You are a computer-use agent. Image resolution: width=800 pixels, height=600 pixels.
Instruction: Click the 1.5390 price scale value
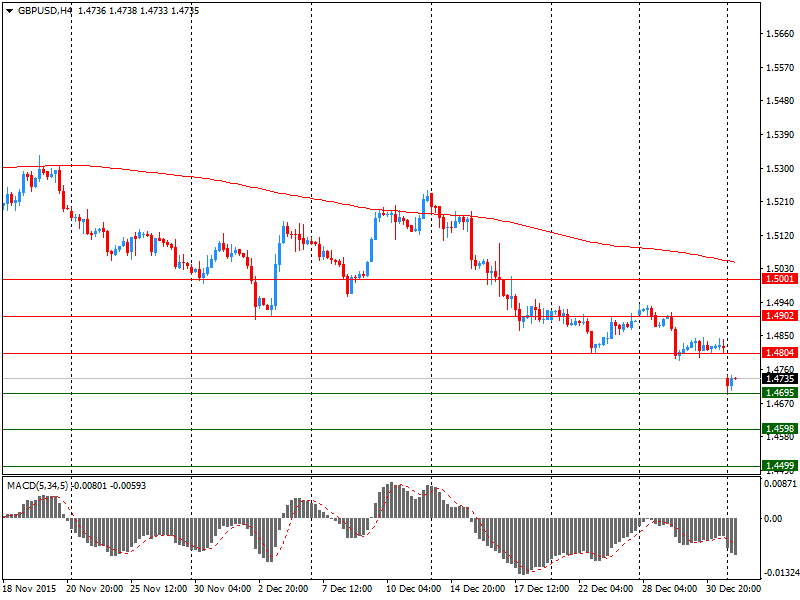(x=780, y=135)
